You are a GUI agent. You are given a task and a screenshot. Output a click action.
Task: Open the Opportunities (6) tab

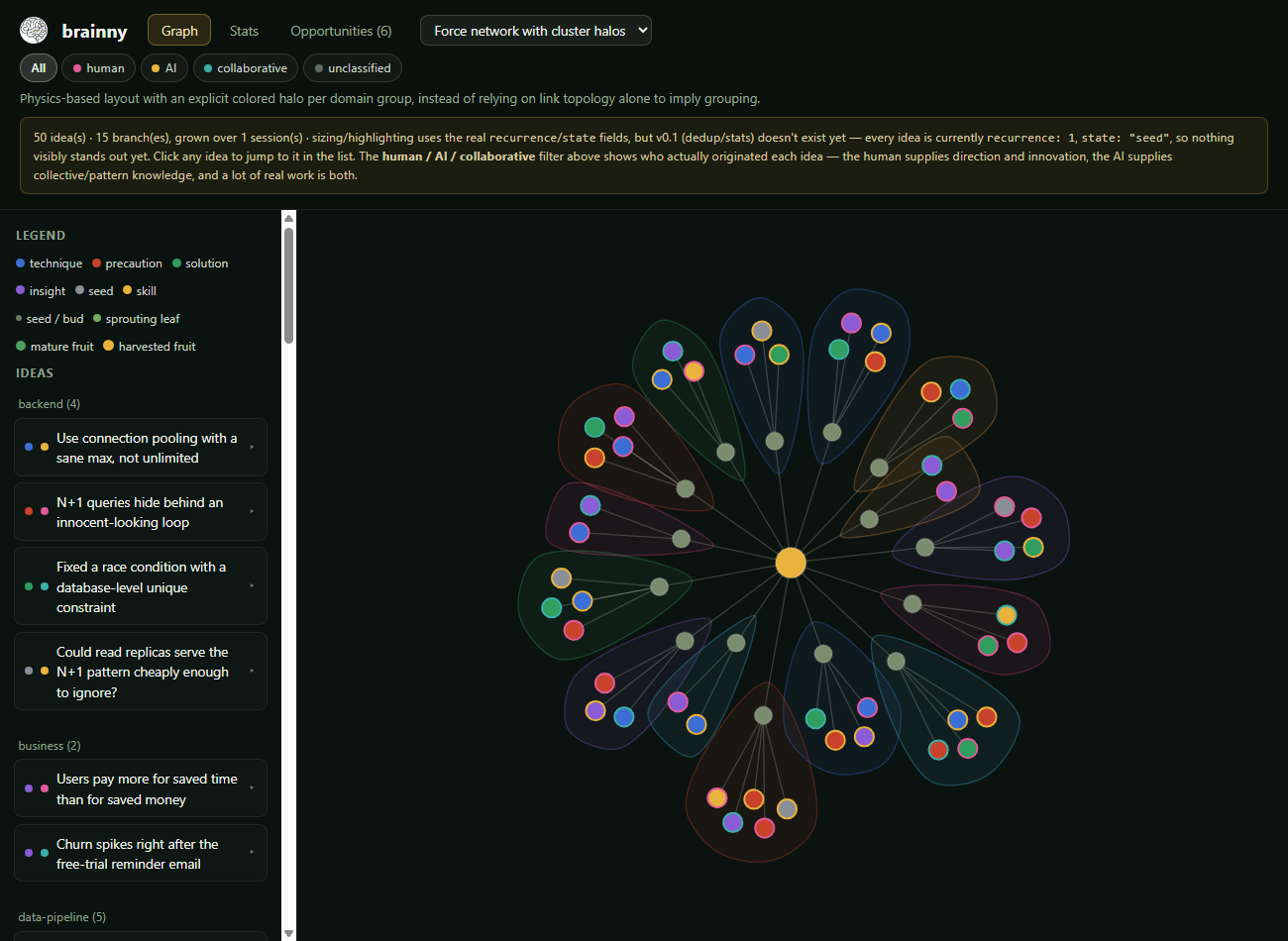pyautogui.click(x=341, y=31)
